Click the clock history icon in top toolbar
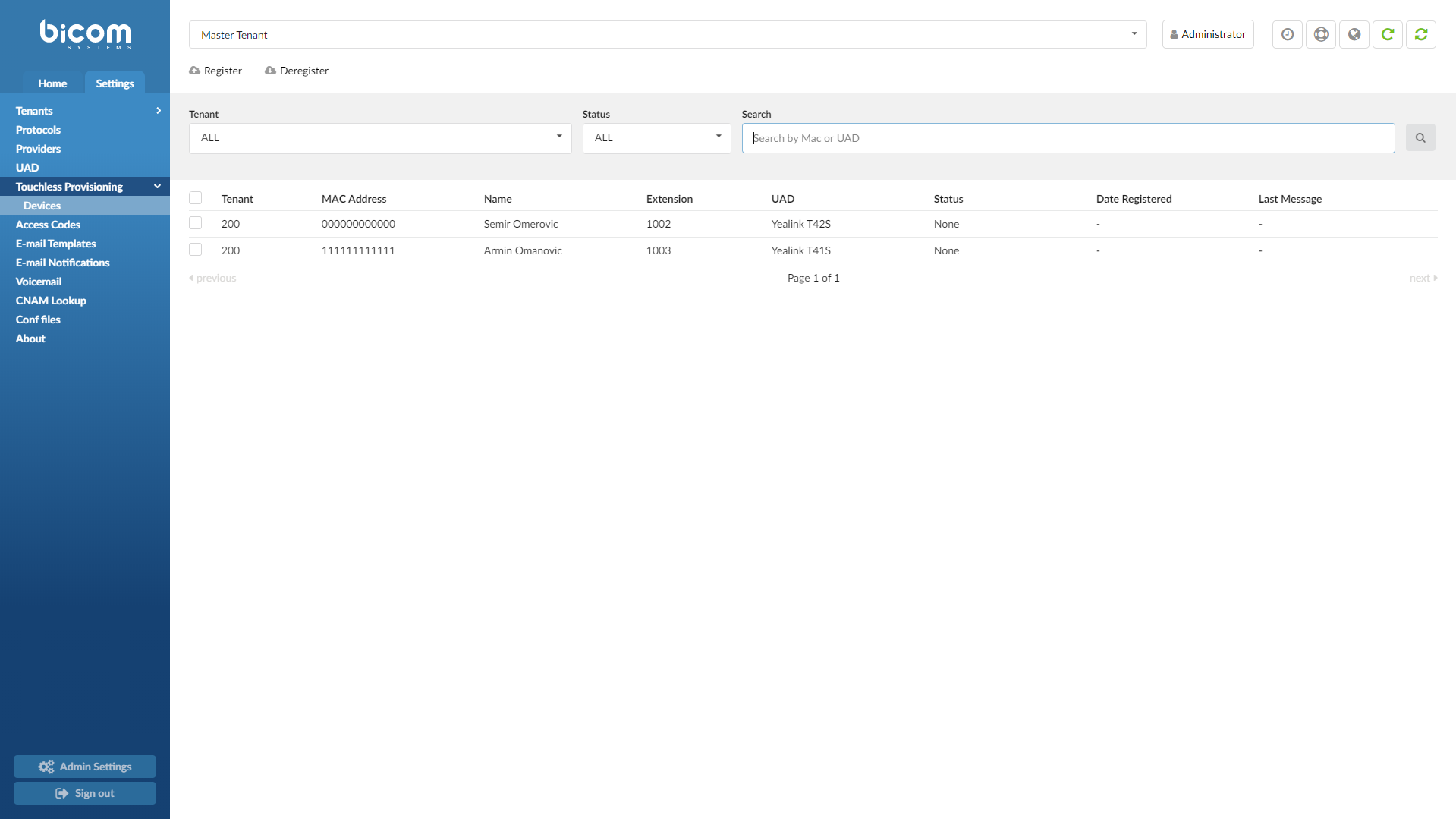This screenshot has height=819, width=1456. tap(1287, 34)
